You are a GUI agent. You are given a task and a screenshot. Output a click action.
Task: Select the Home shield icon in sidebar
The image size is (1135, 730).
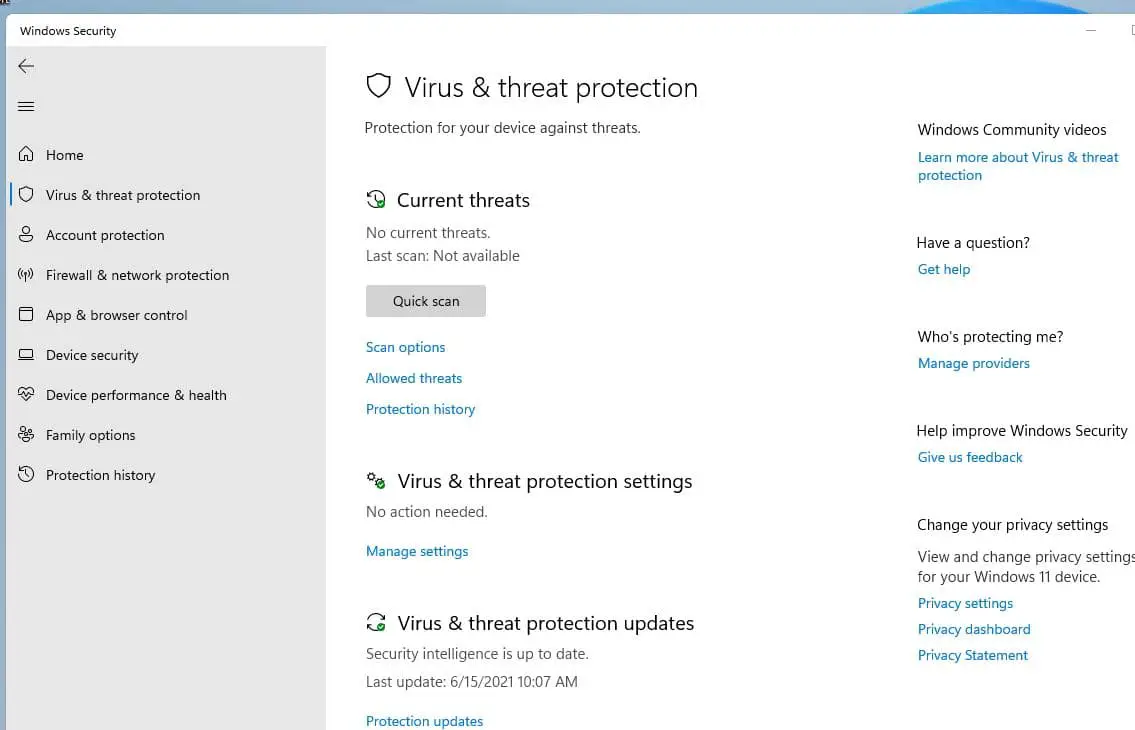26,155
